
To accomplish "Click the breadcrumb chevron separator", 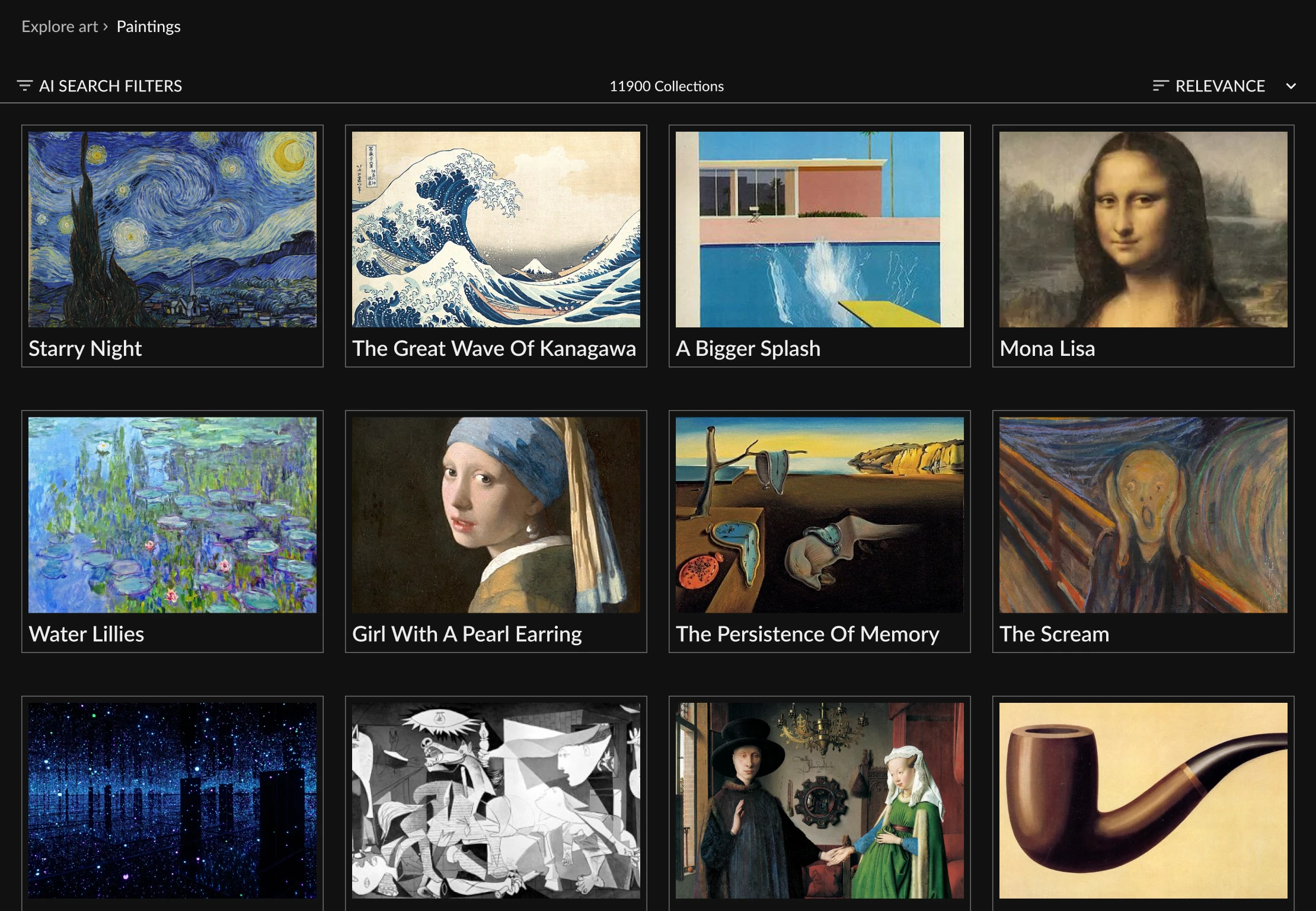I will (106, 27).
